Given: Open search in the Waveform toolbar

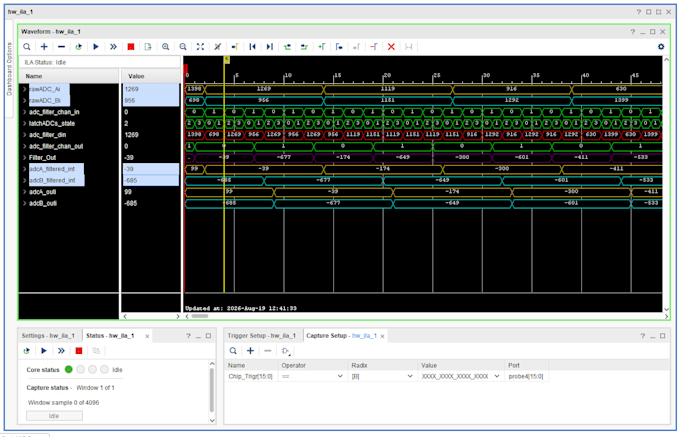Looking at the screenshot, I should 27,47.
